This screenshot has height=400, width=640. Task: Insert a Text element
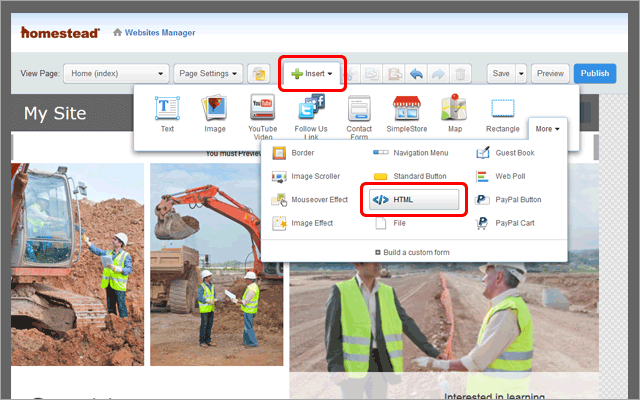(x=167, y=114)
